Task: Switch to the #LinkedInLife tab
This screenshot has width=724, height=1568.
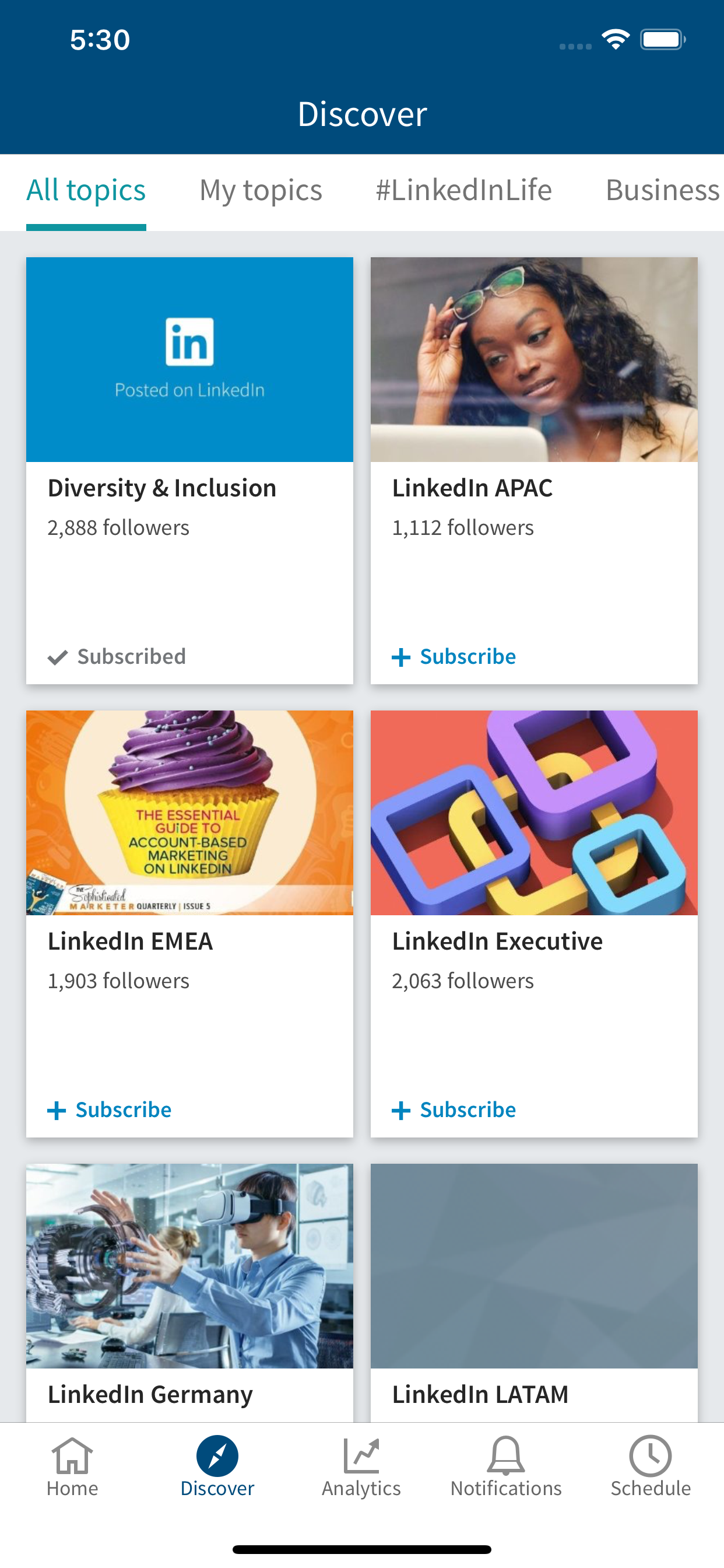Action: pyautogui.click(x=463, y=190)
